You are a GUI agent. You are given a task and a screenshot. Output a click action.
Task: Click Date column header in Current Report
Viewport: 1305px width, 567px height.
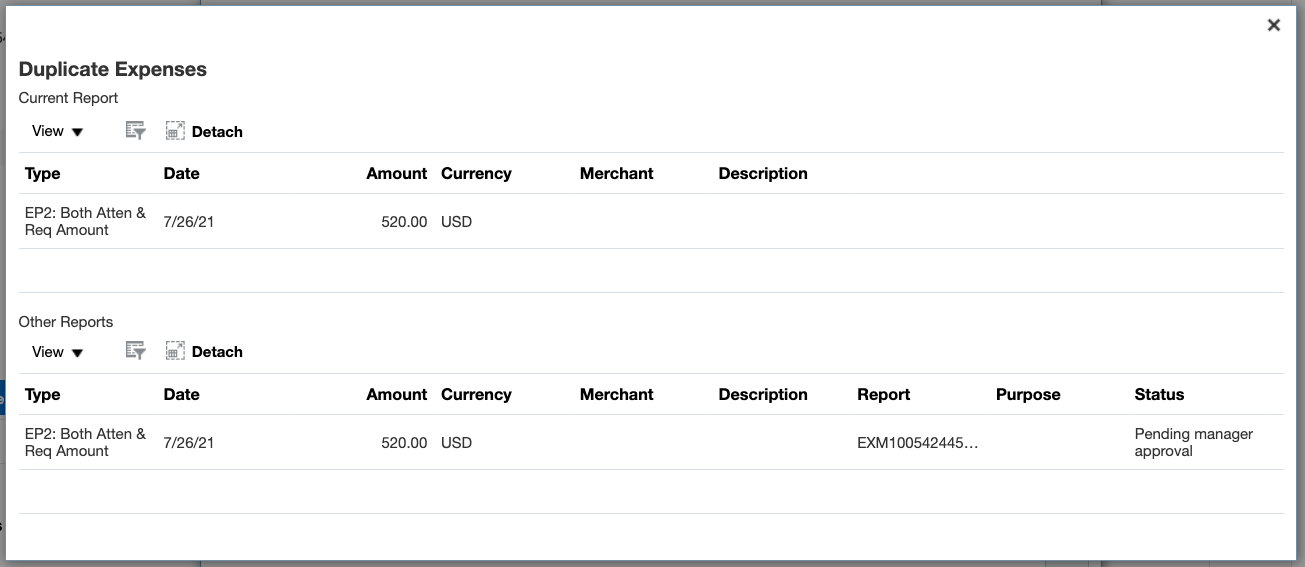[x=181, y=173]
